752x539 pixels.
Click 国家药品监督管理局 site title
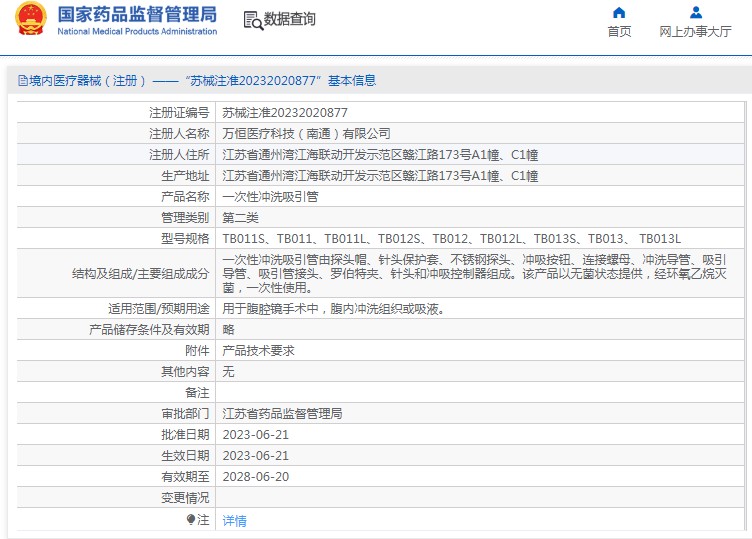(137, 14)
